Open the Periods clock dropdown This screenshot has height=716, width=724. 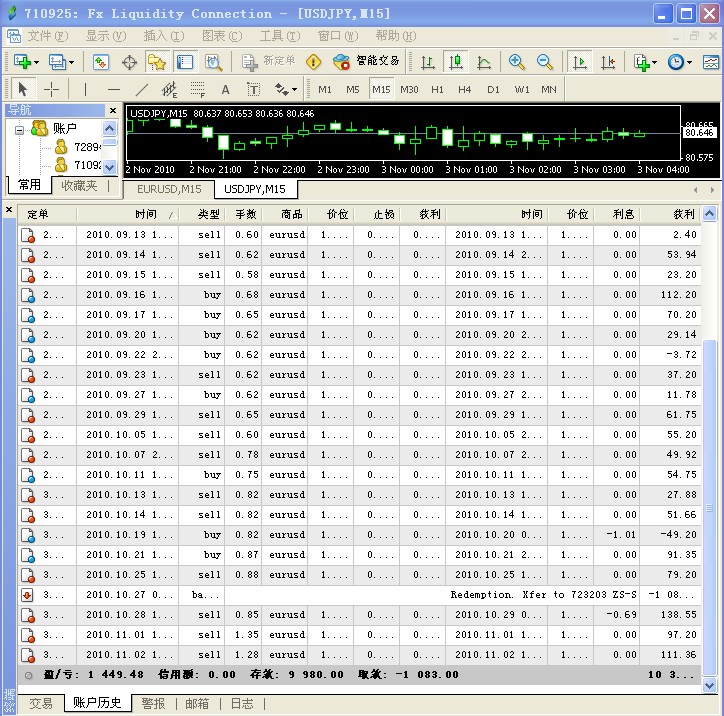(680, 62)
